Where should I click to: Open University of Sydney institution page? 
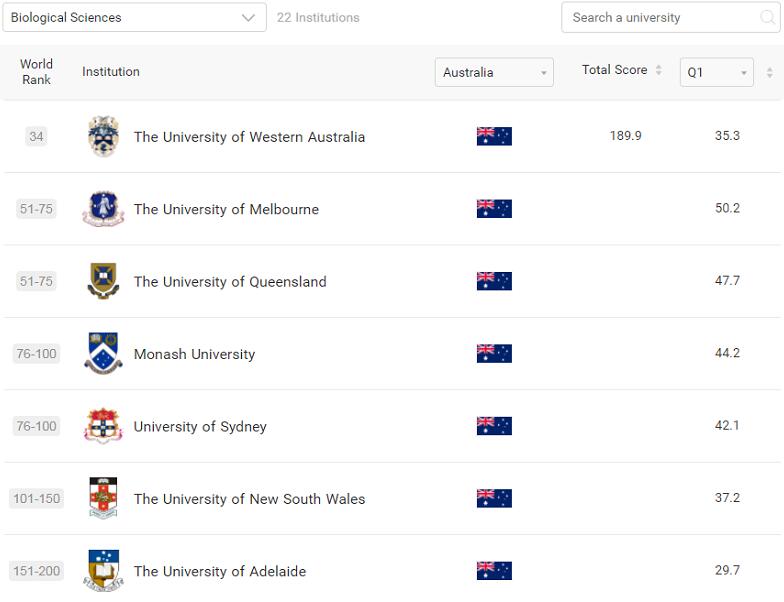point(200,427)
